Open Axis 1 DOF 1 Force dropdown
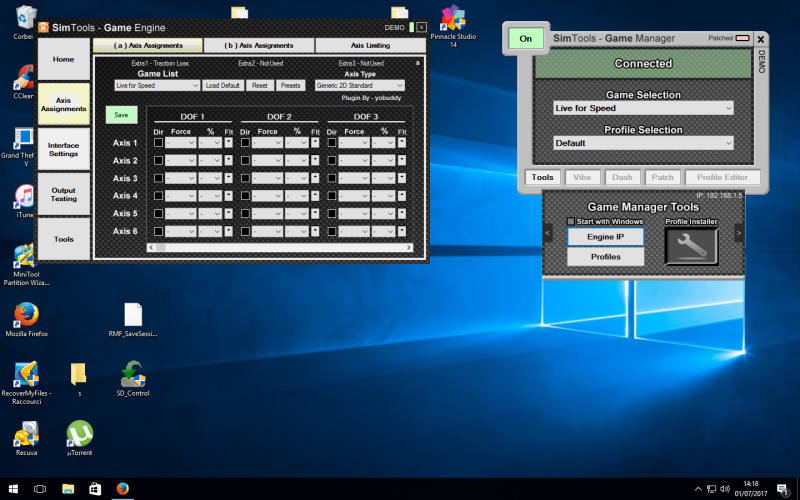Image resolution: width=800 pixels, height=500 pixels. pos(181,143)
